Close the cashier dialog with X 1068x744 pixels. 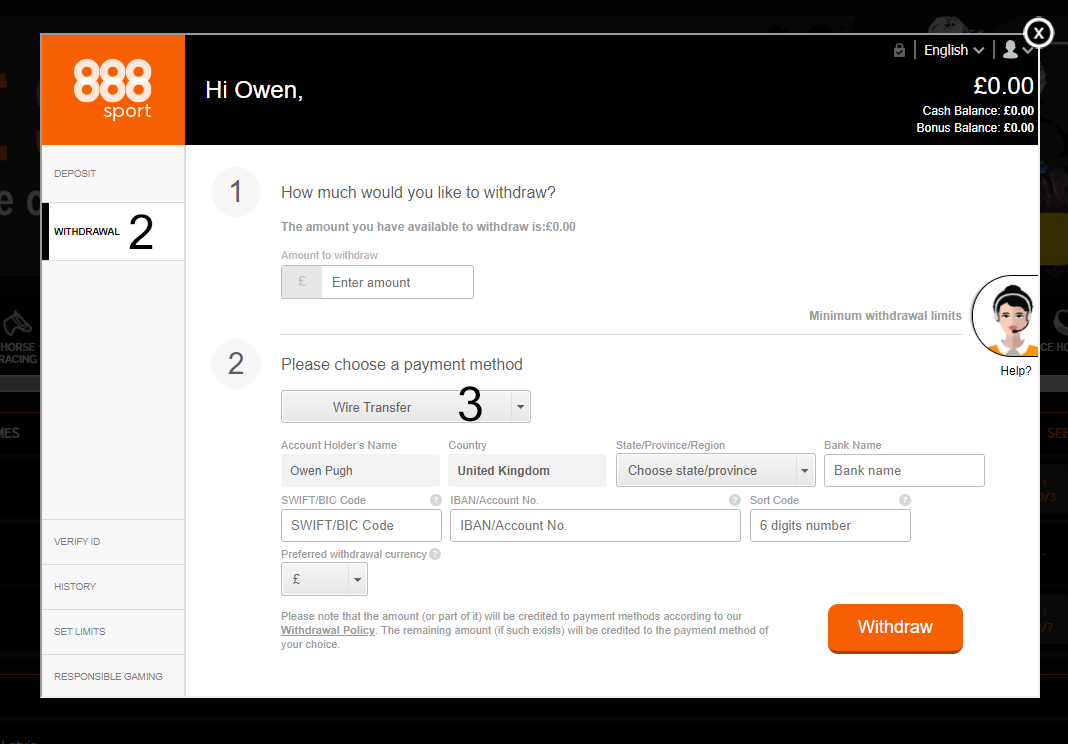click(x=1038, y=33)
